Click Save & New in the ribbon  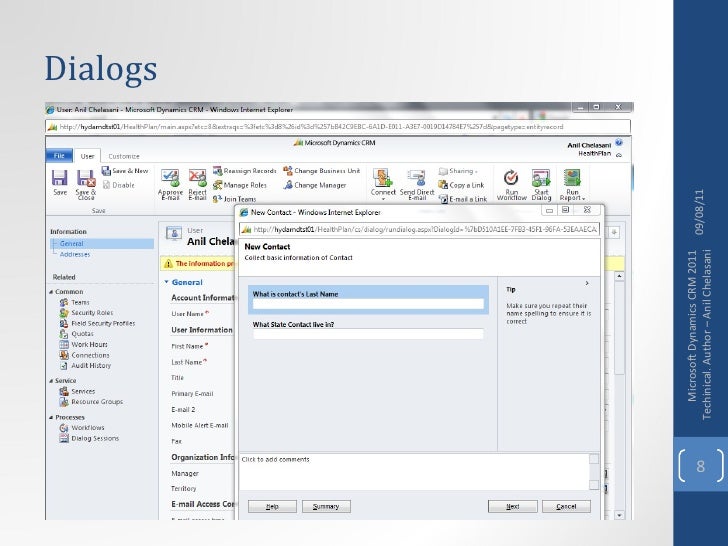pos(125,171)
